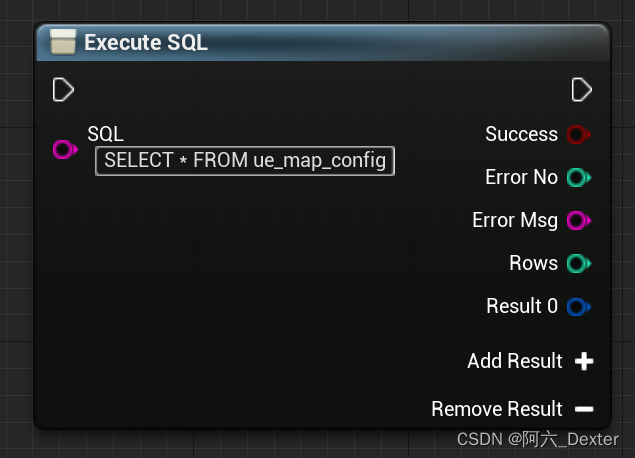Click the Result 0 label text

tap(522, 306)
